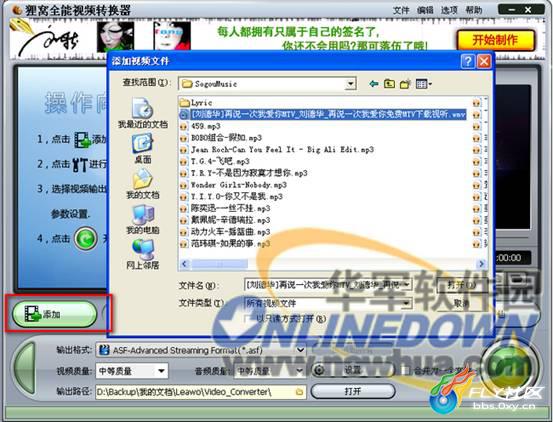Open the View menu icon in dialog
This screenshot has height=422, width=553.
424,84
